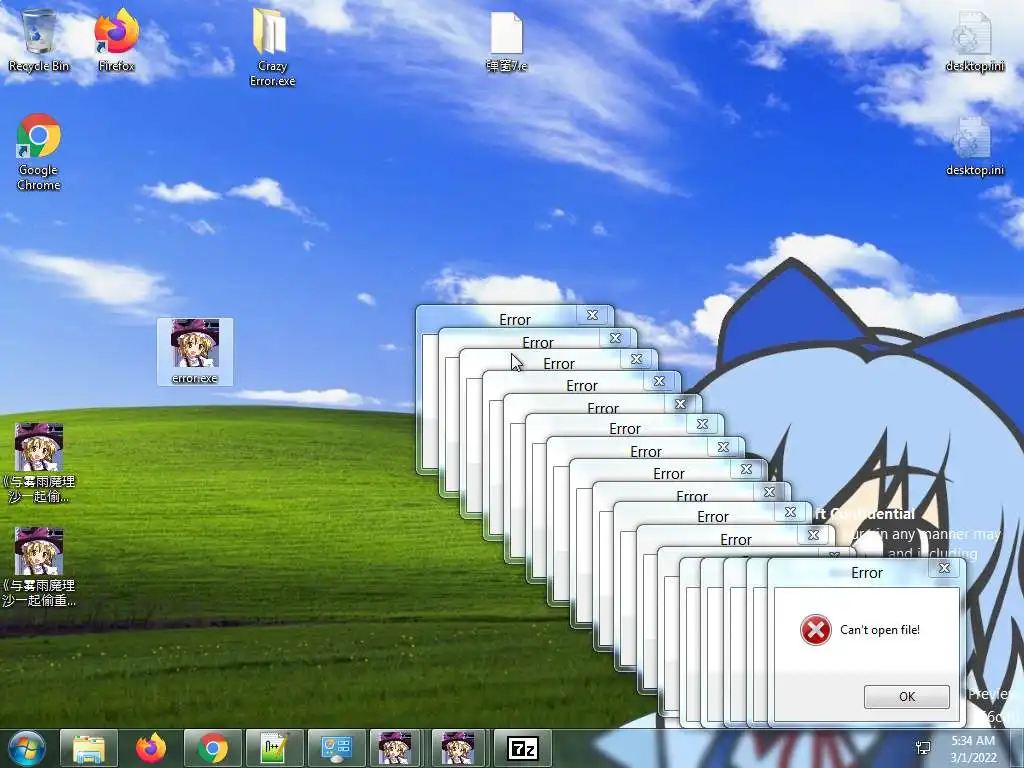Click the Show desktop strip beside the clock
The width and height of the screenshot is (1024, 768).
tap(1017, 748)
